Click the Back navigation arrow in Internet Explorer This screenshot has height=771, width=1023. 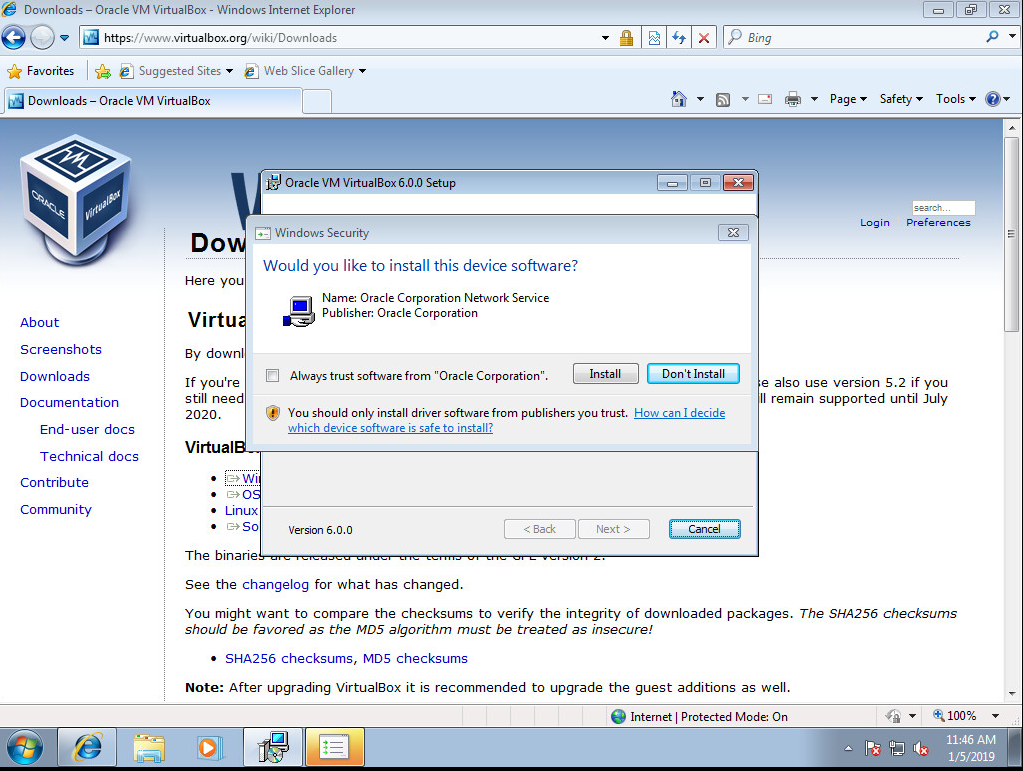pyautogui.click(x=14, y=38)
